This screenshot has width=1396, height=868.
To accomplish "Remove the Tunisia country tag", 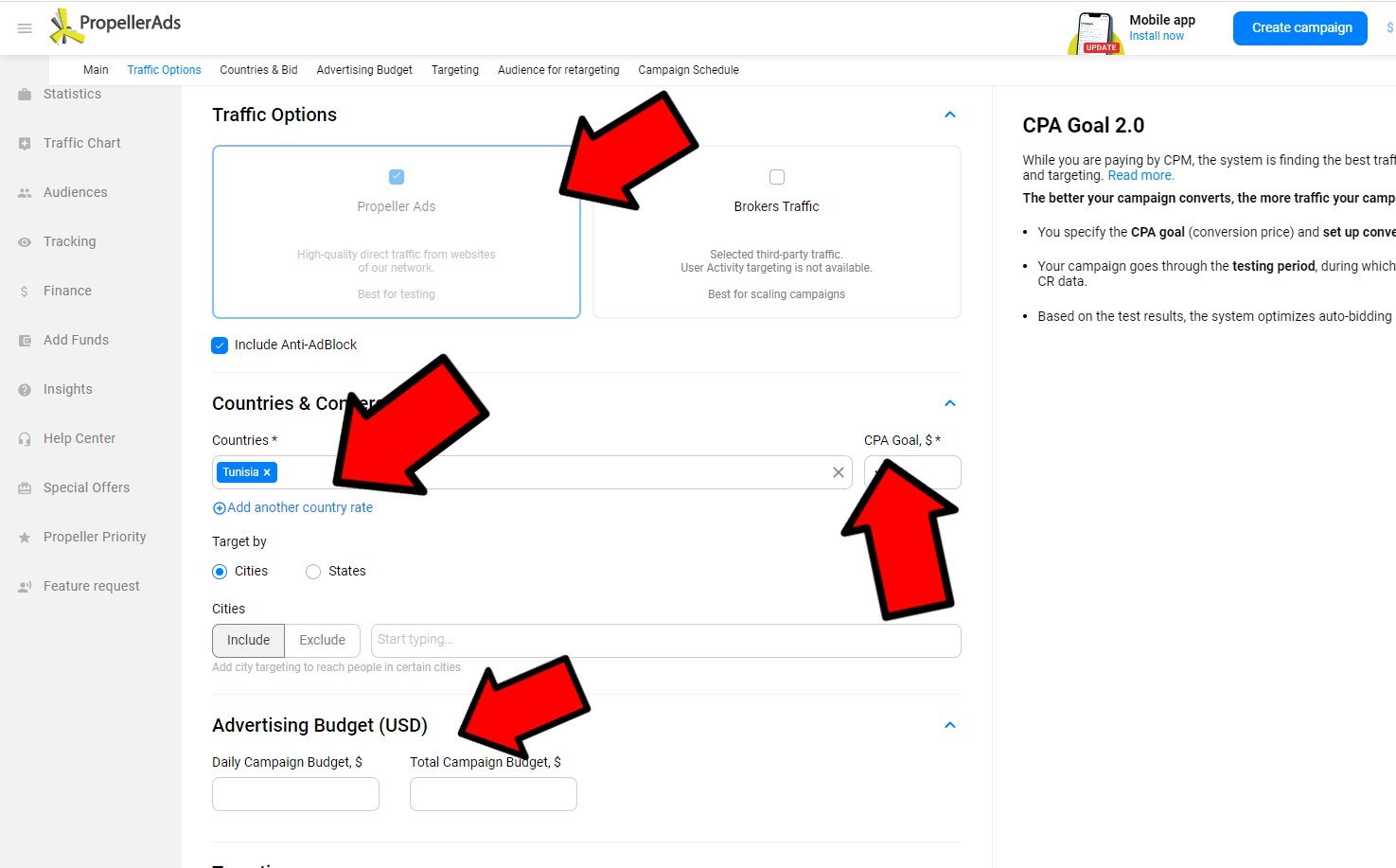I will click(x=267, y=472).
